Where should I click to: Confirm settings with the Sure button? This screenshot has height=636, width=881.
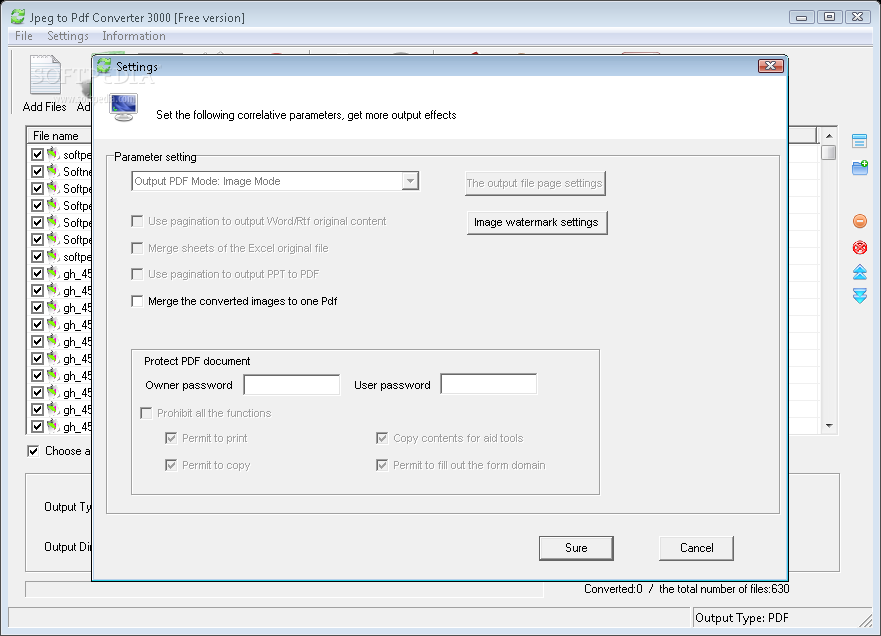point(576,548)
